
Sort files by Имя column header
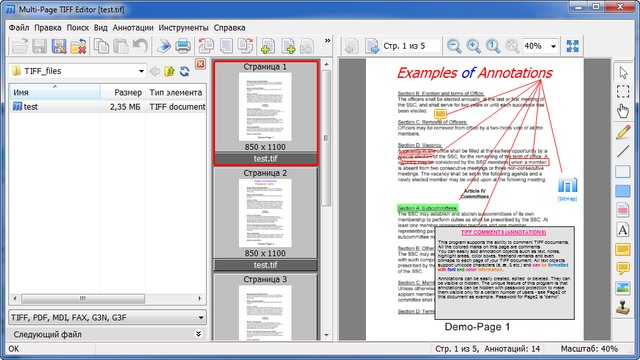tap(55, 92)
